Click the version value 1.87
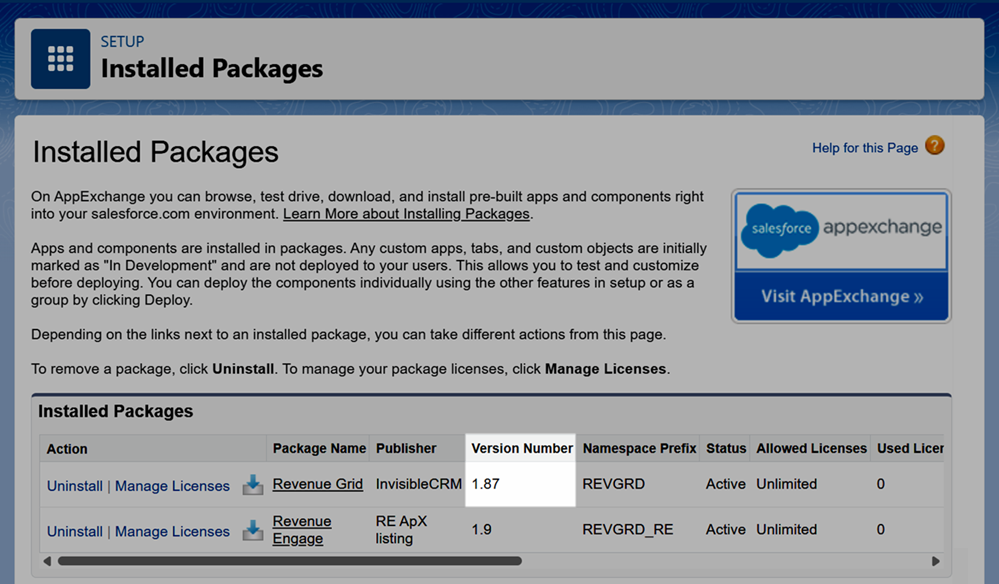Screen dimensions: 999x584 [485, 484]
